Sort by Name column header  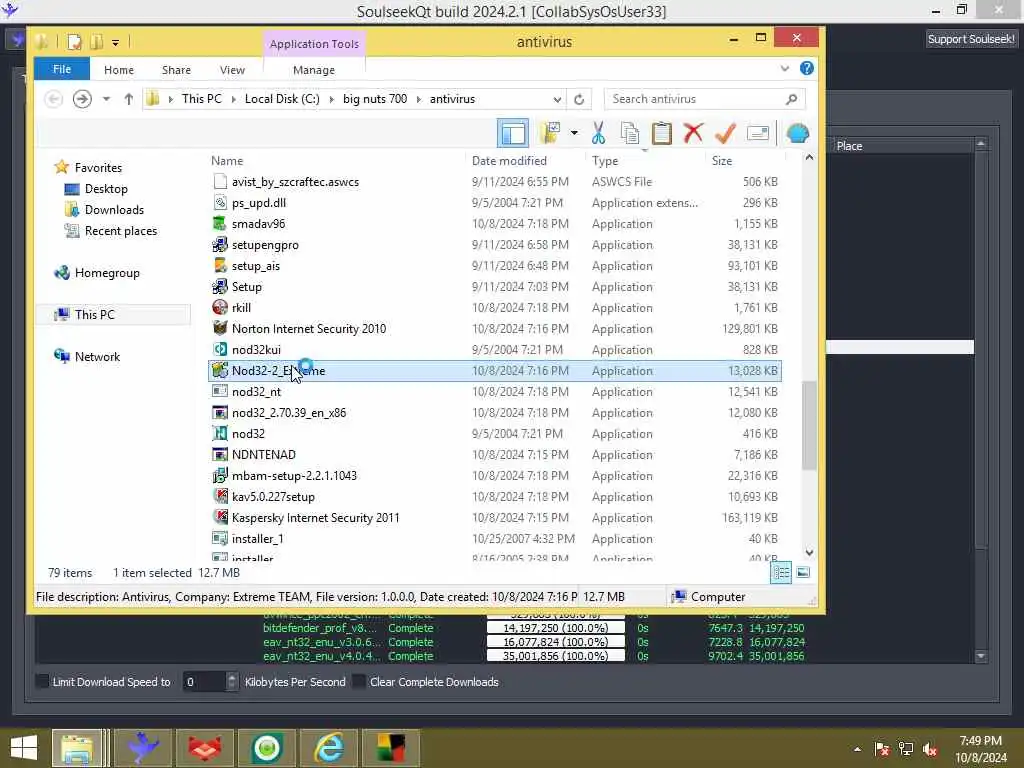pos(227,161)
